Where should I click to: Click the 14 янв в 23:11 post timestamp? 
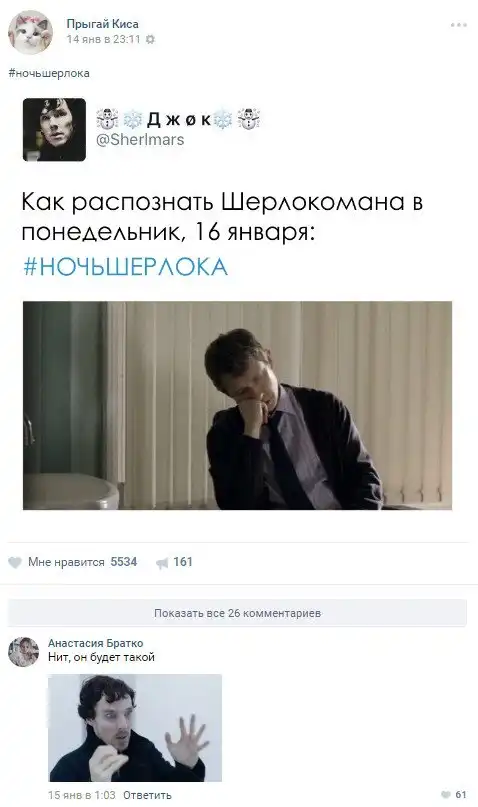[x=103, y=40]
